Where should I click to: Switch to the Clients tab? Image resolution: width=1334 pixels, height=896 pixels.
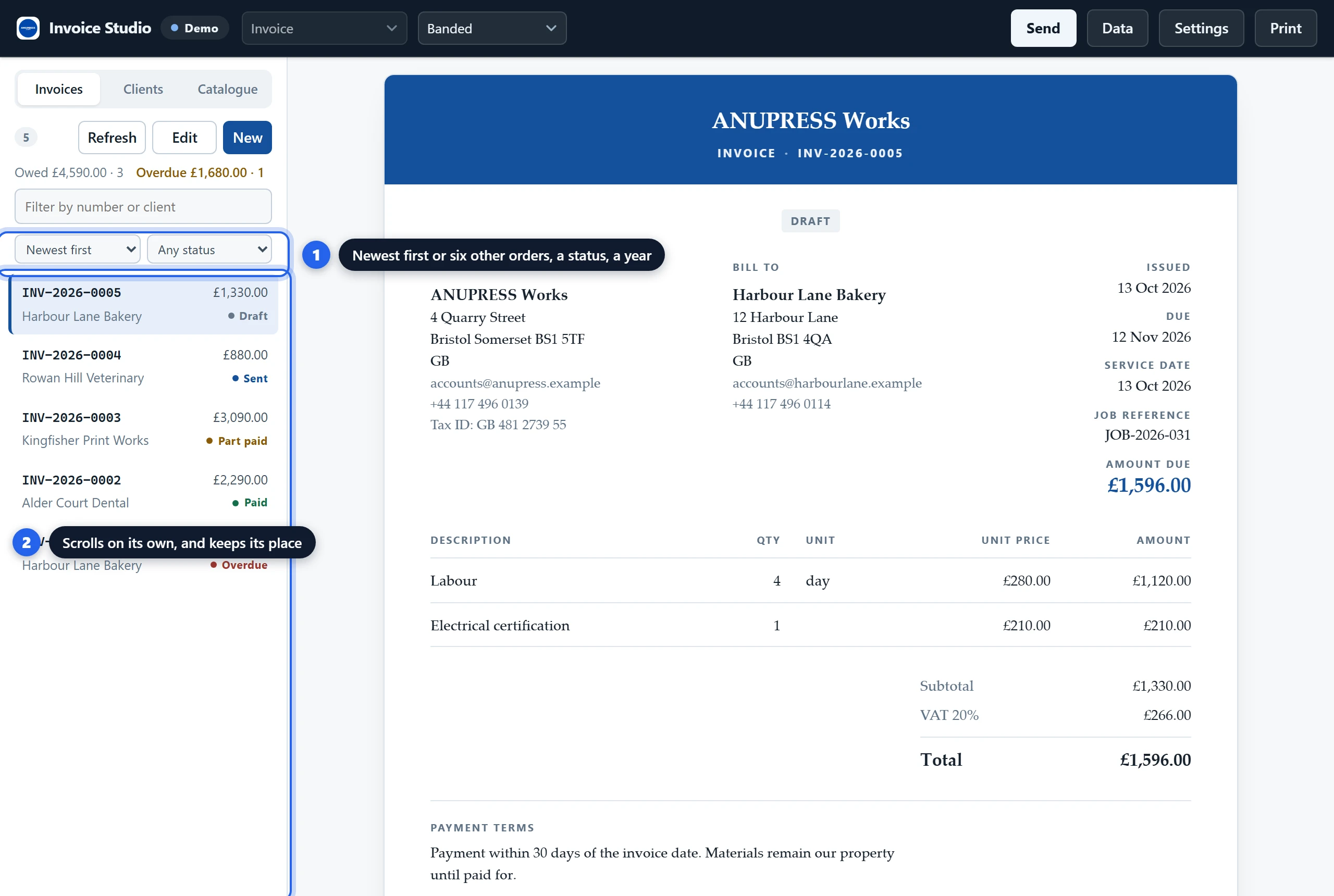(143, 89)
